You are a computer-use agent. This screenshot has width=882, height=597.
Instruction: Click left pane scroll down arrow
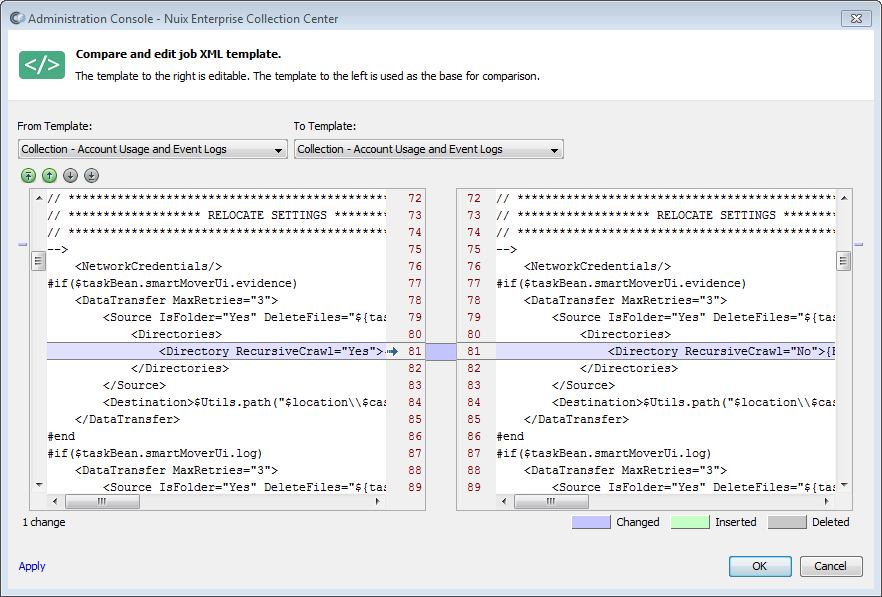[x=38, y=484]
